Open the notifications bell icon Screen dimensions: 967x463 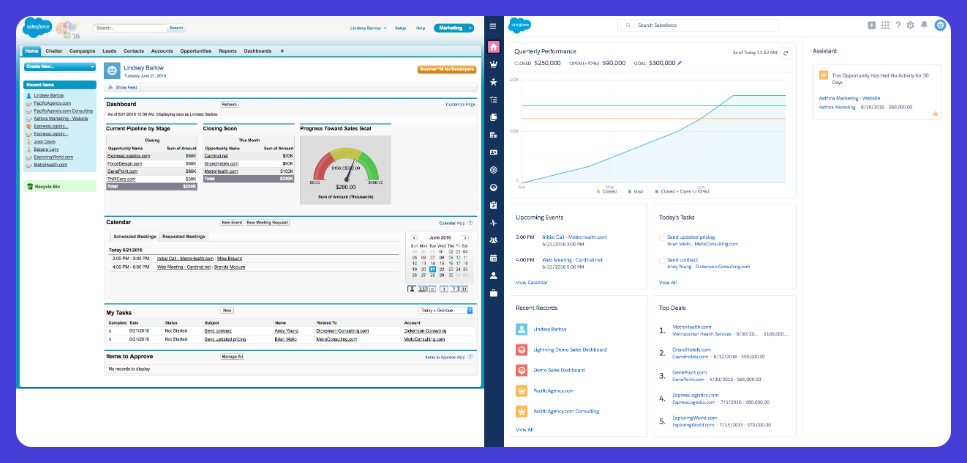point(924,25)
